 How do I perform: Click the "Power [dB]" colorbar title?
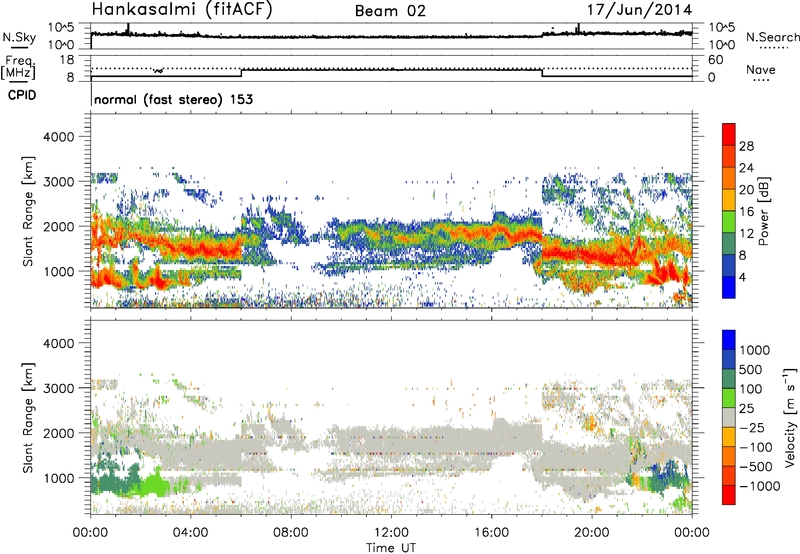(x=763, y=211)
